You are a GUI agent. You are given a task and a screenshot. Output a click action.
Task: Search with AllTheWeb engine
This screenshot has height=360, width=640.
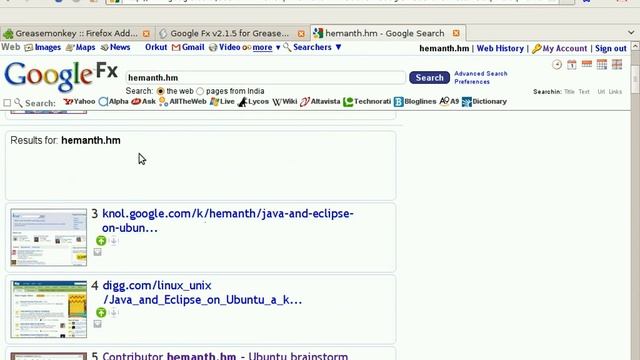[183, 102]
